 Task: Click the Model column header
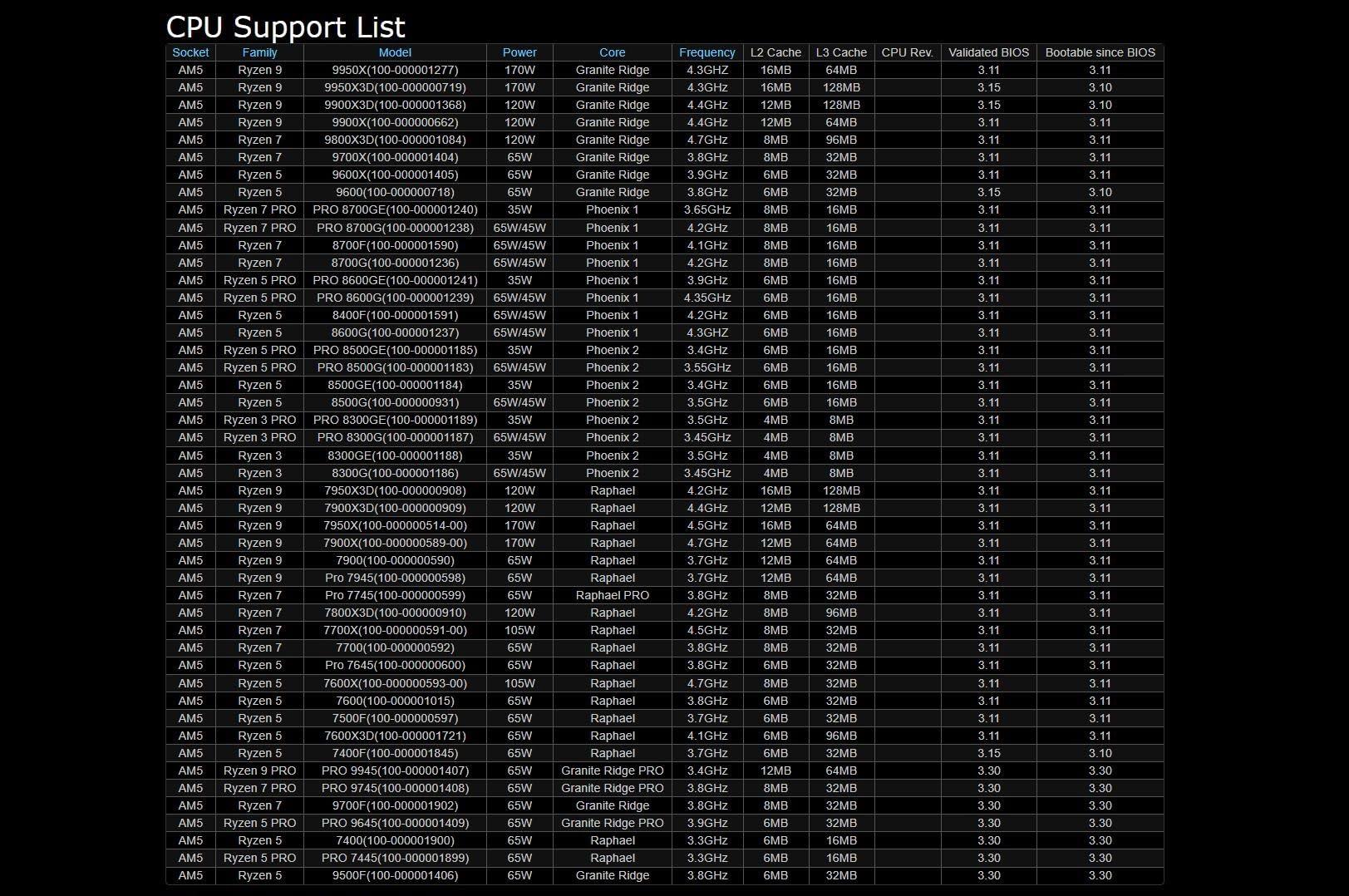395,52
